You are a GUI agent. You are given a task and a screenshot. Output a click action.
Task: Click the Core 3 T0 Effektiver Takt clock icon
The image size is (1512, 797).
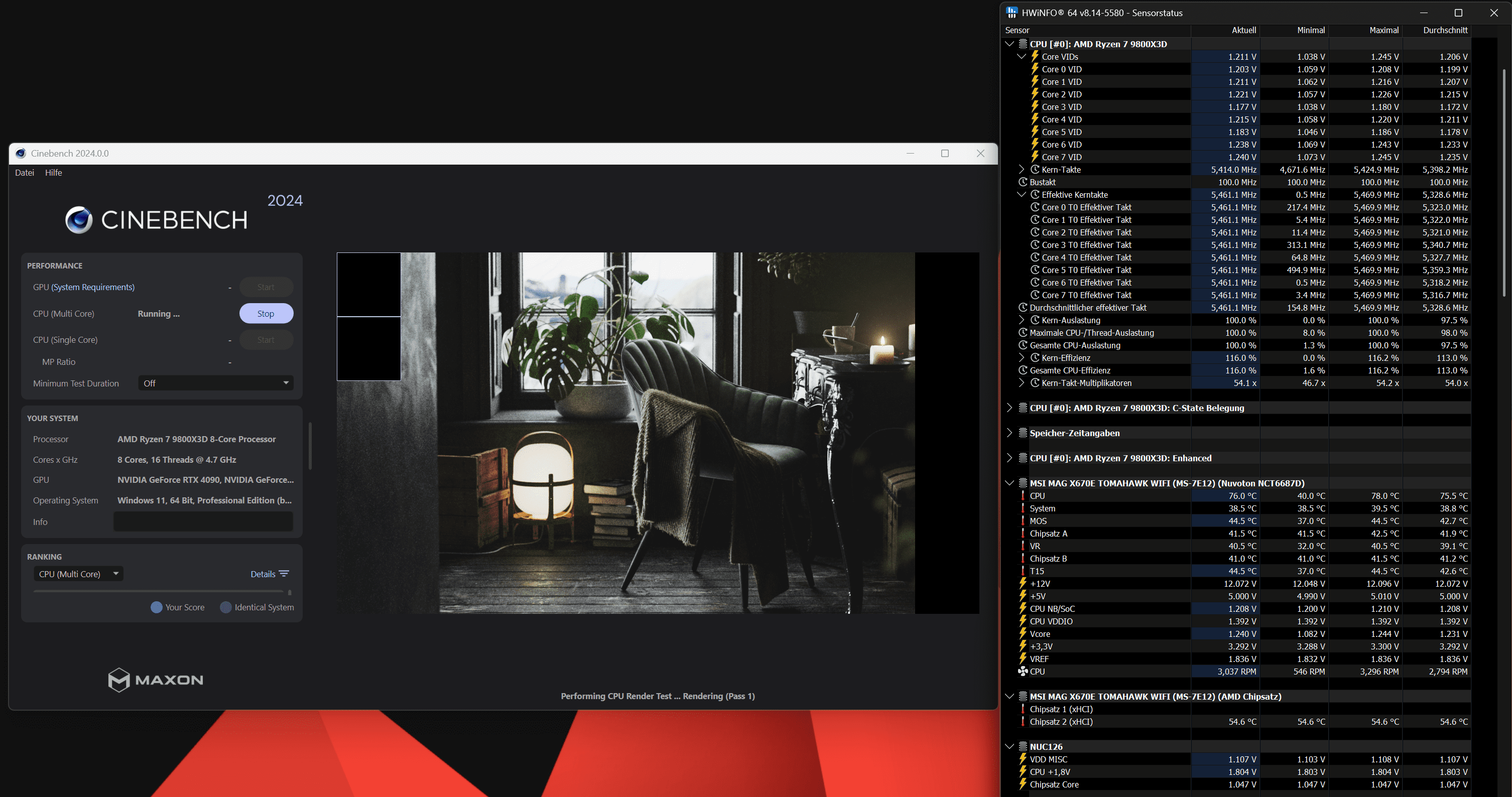click(1036, 245)
